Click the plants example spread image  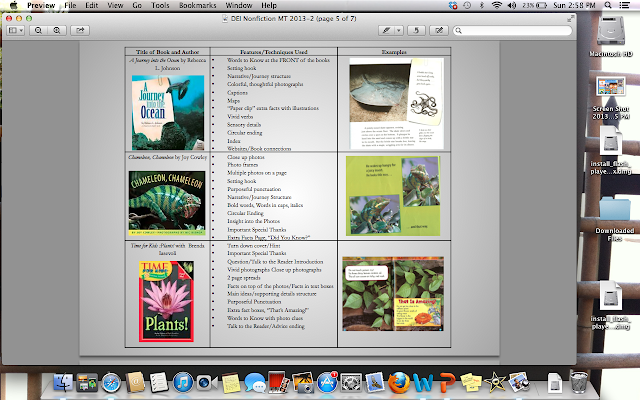click(393, 294)
